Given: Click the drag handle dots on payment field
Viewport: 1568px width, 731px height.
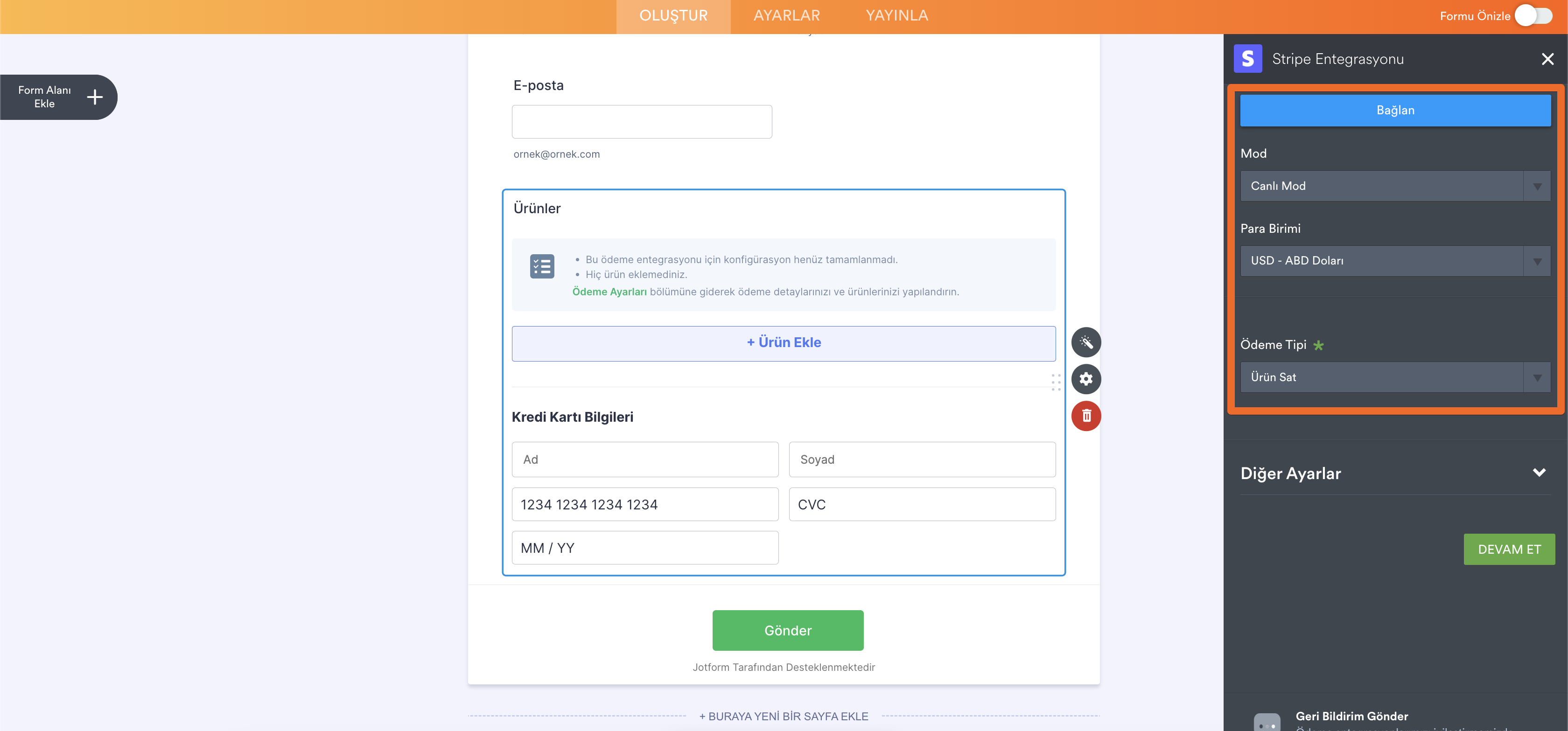Looking at the screenshot, I should click(1056, 382).
